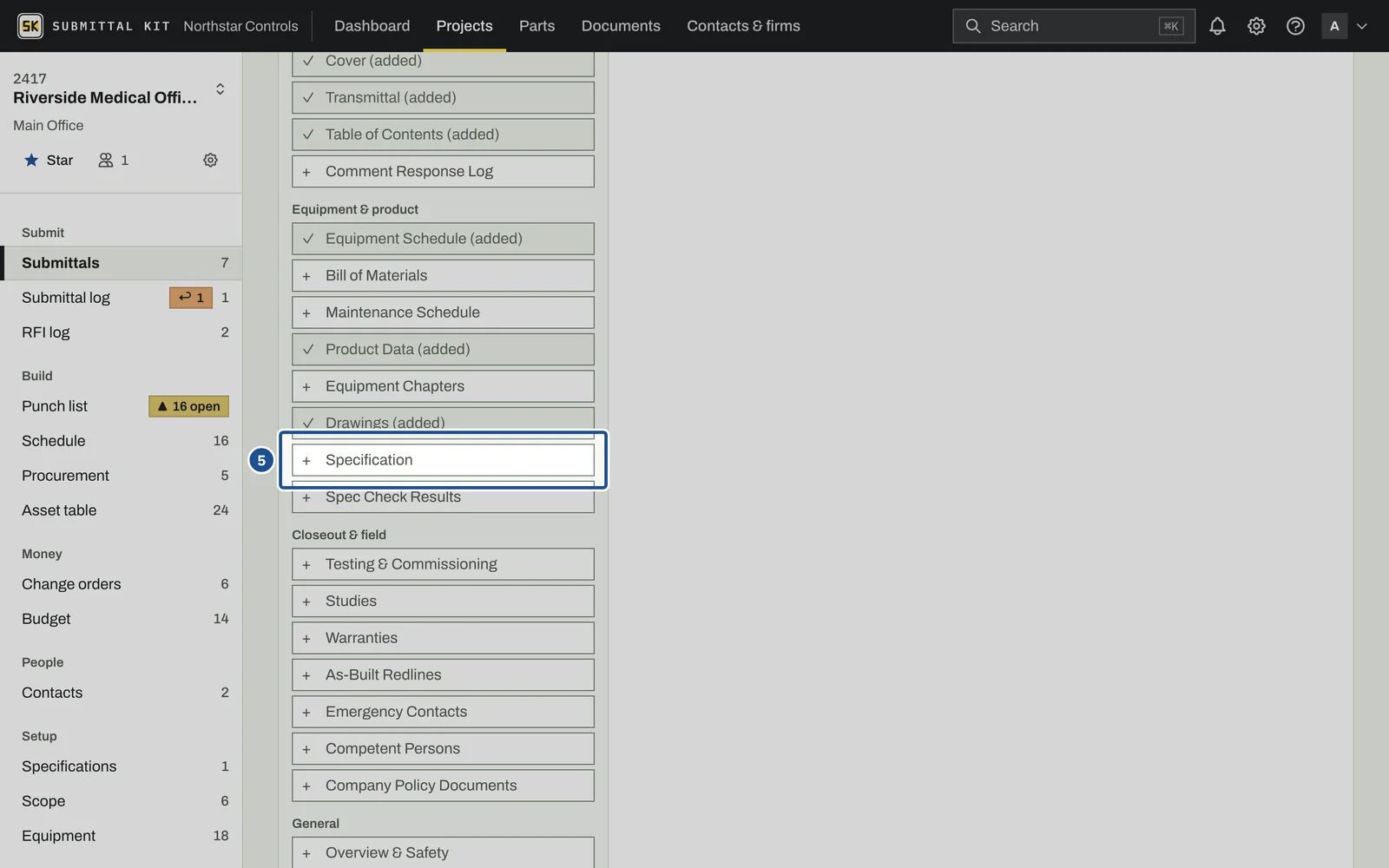
Task: Switch to Contacts & firms tab
Action: click(743, 26)
